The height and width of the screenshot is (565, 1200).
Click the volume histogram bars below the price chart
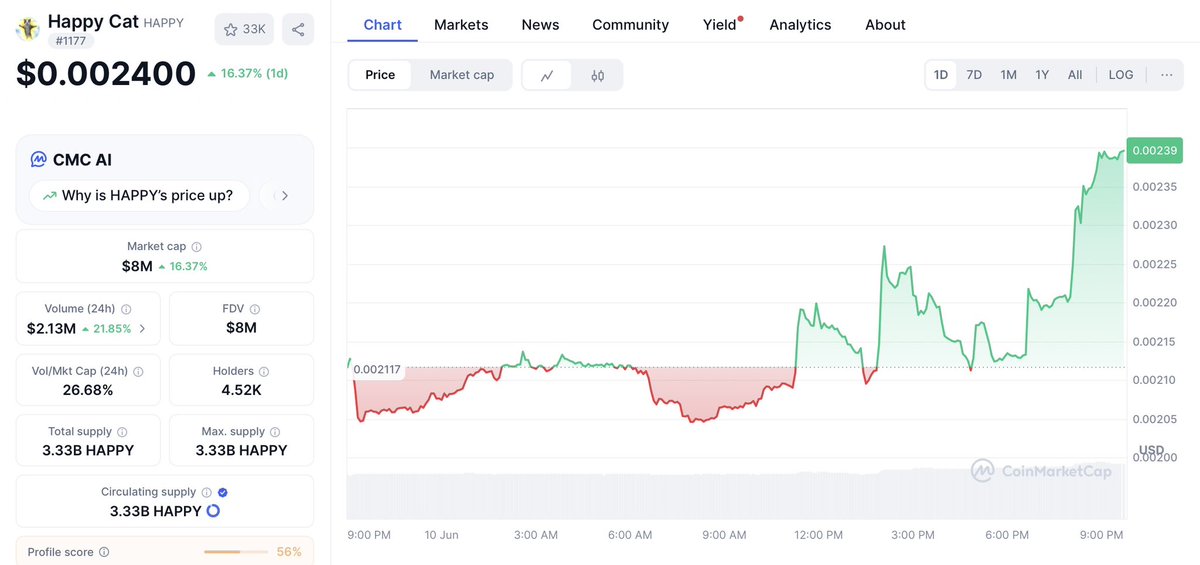735,496
